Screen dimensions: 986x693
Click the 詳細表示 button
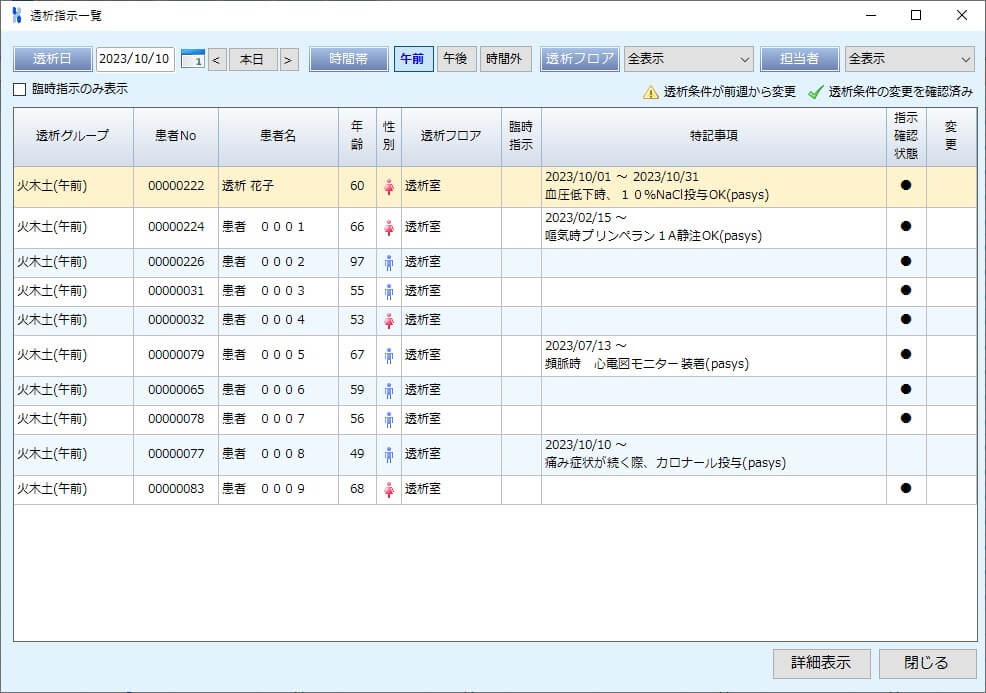pos(821,663)
